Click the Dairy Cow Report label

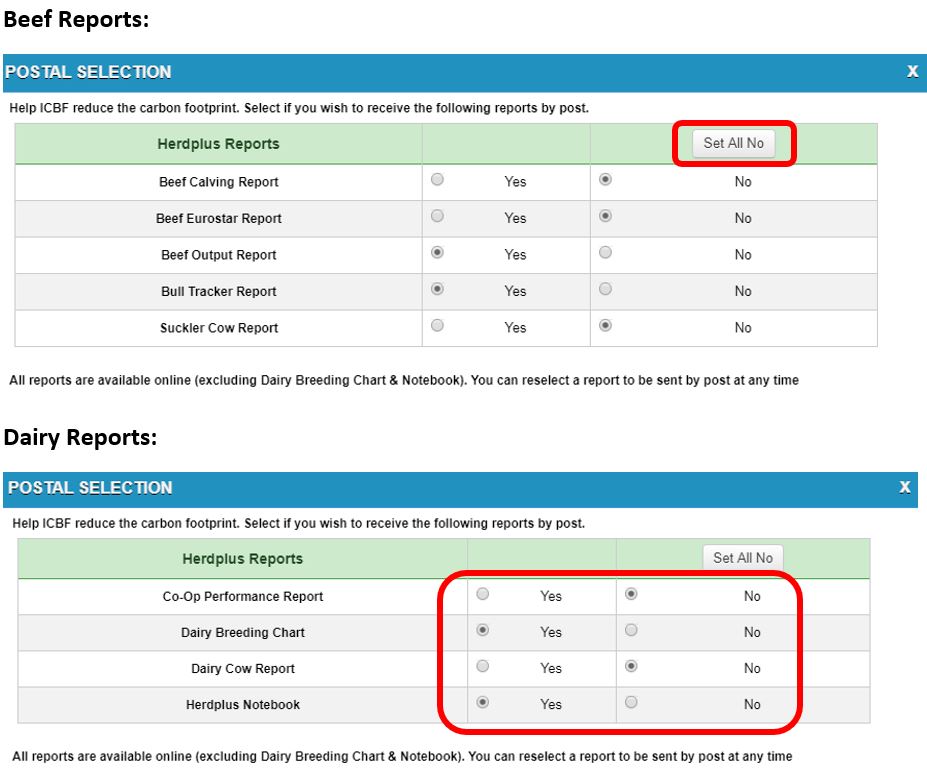tap(243, 669)
